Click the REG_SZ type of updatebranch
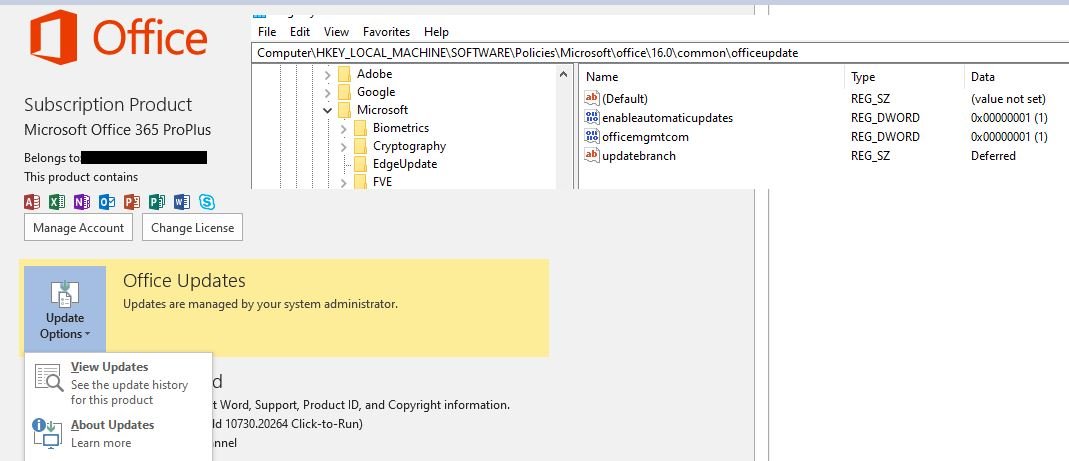This screenshot has width=1069, height=461. point(871,156)
